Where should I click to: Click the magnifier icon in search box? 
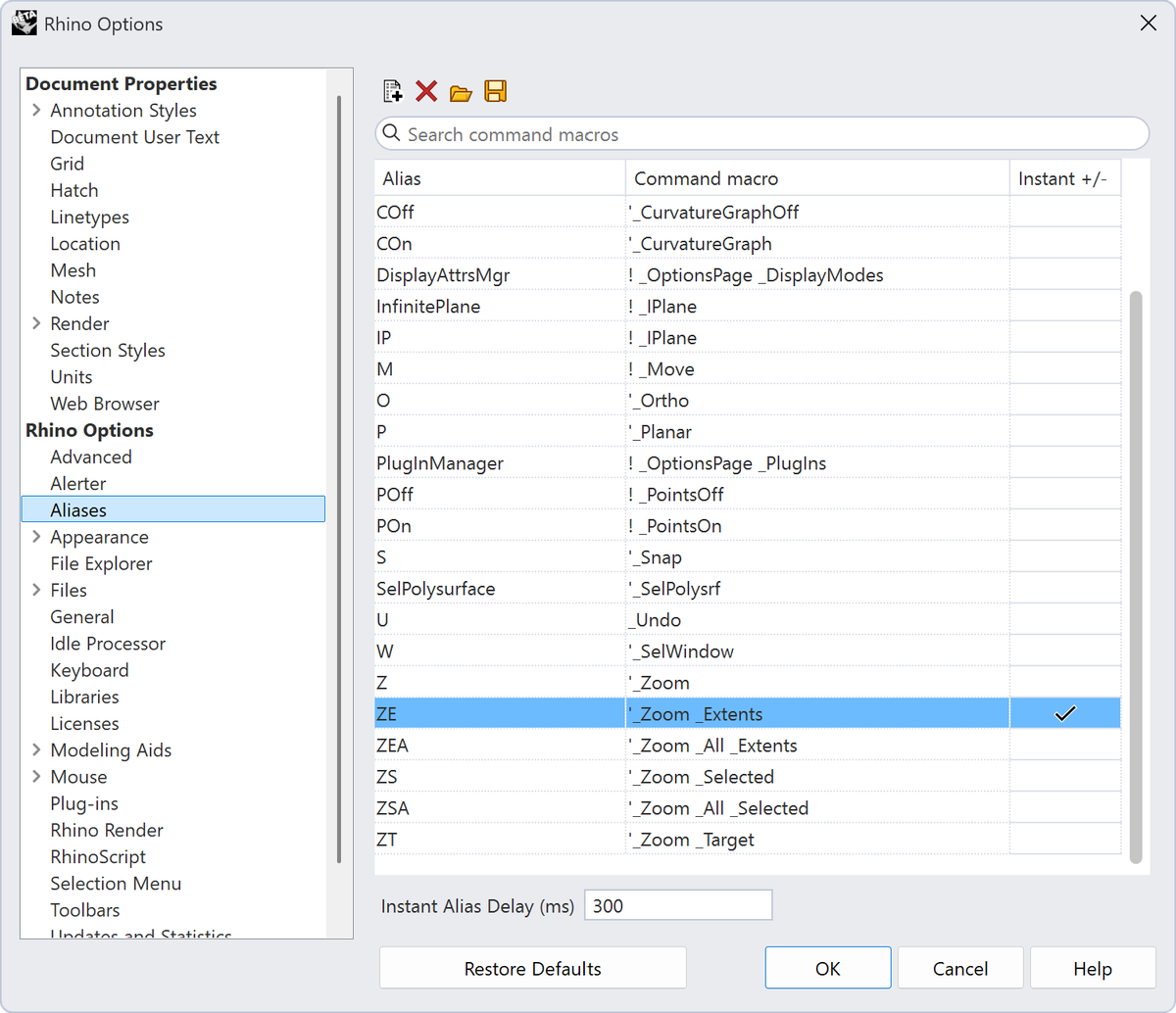click(x=392, y=133)
